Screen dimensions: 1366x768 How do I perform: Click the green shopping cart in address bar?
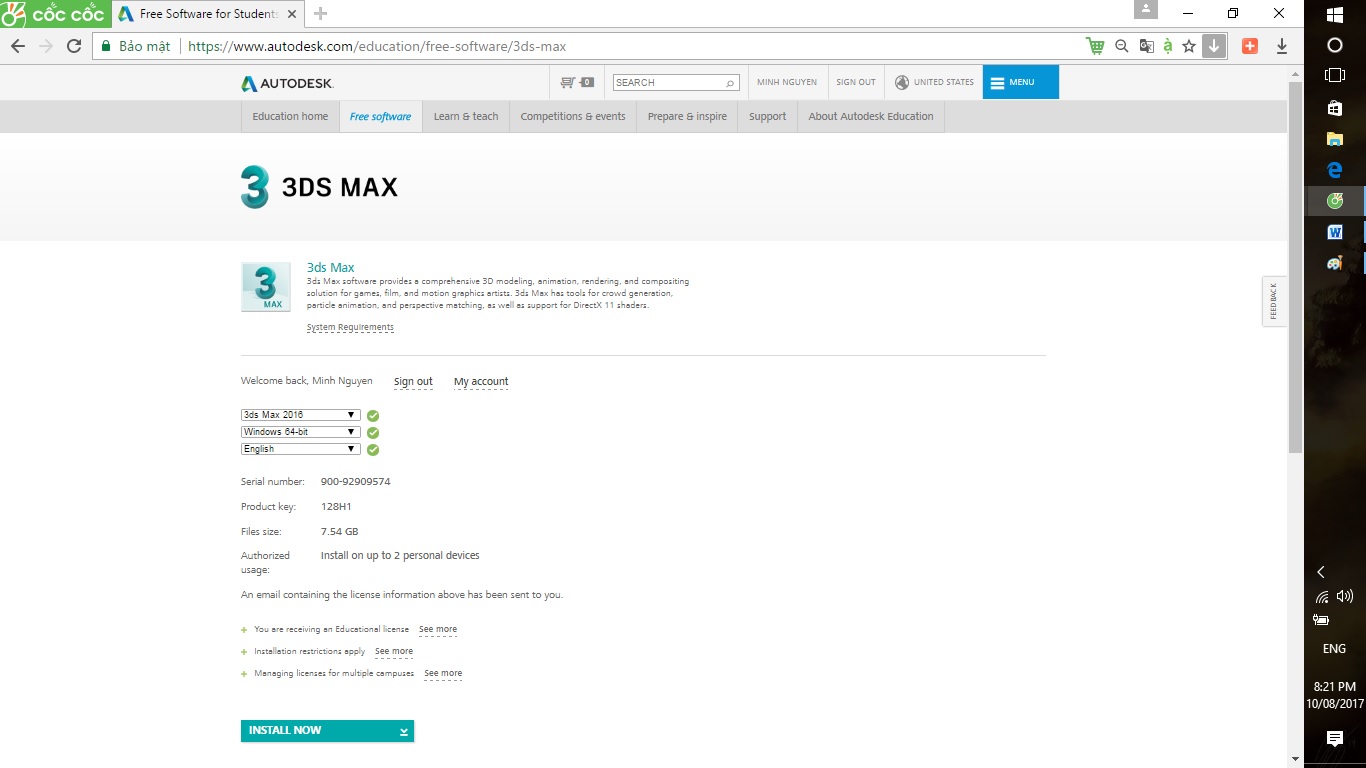pyautogui.click(x=1095, y=46)
